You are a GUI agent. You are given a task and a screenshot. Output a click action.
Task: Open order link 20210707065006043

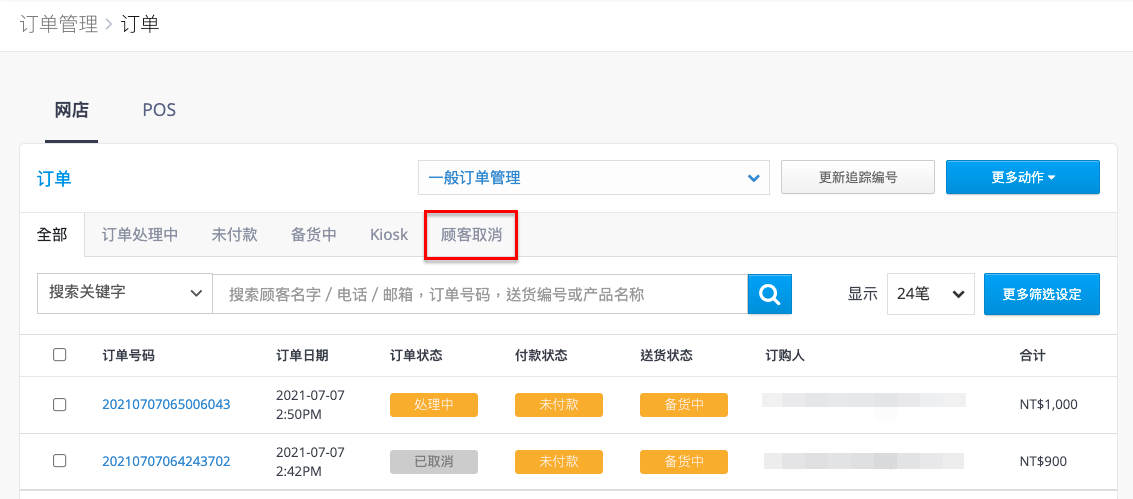pyautogui.click(x=166, y=404)
